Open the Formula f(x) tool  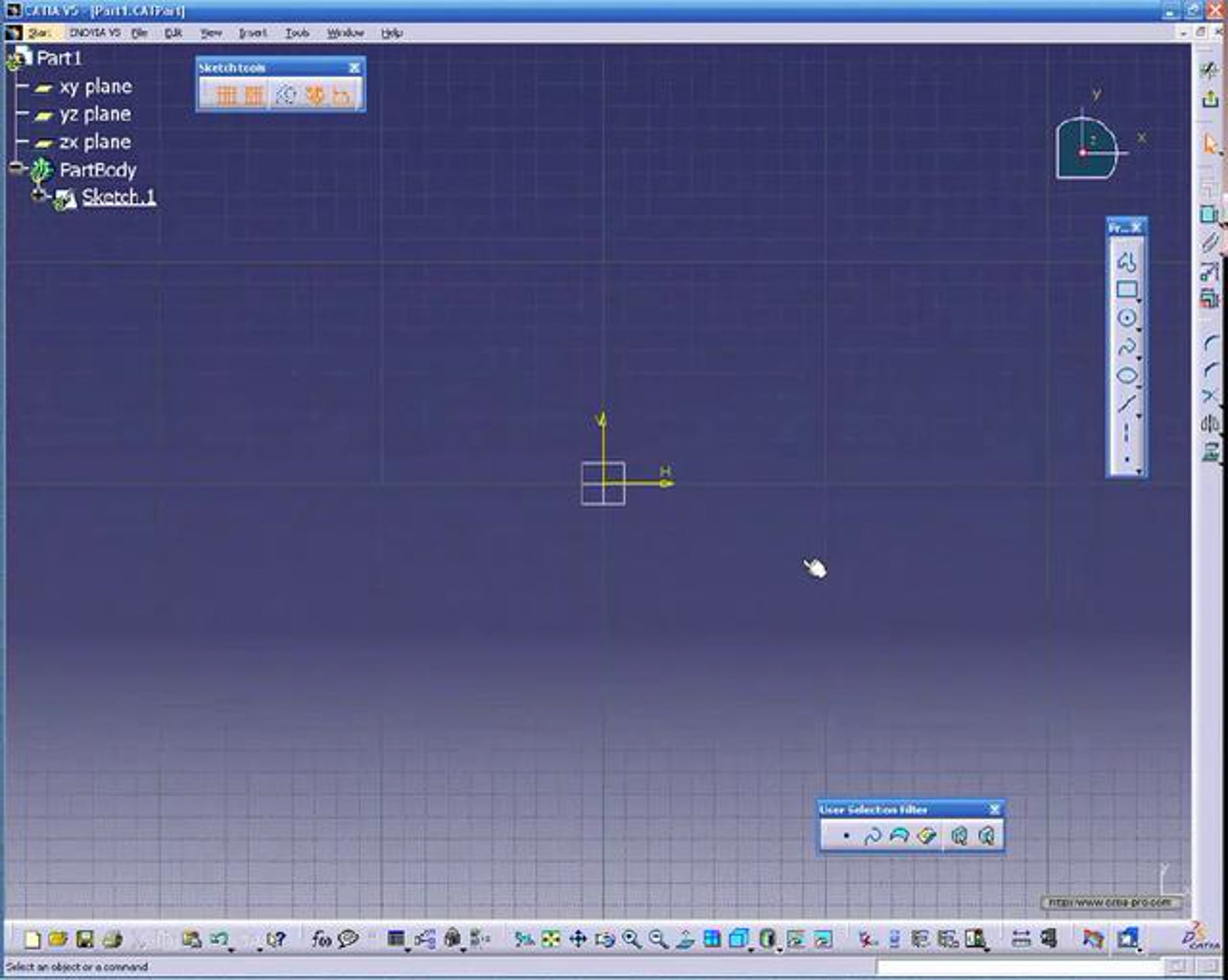[321, 939]
